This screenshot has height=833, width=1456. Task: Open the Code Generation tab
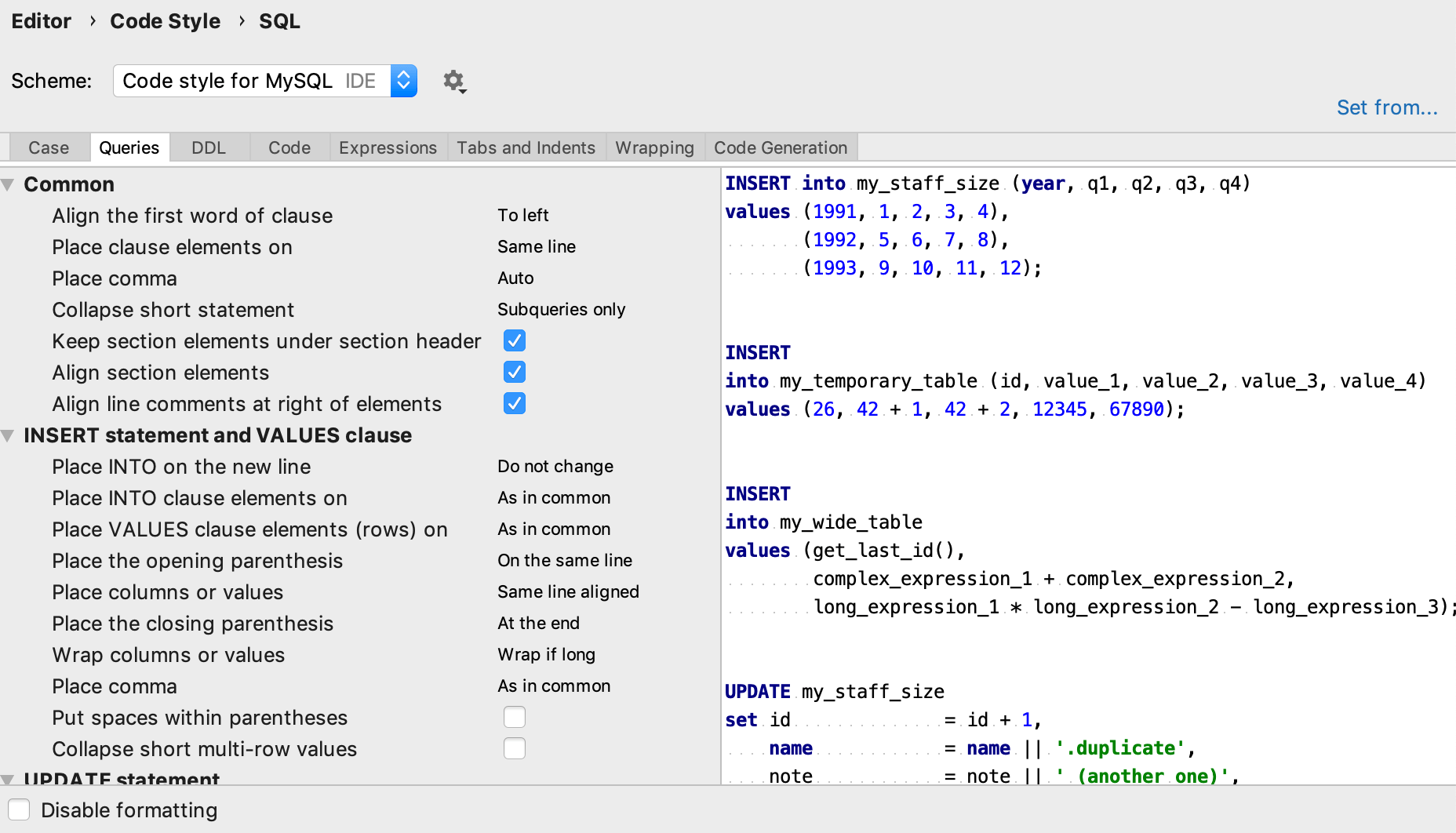pyautogui.click(x=781, y=147)
